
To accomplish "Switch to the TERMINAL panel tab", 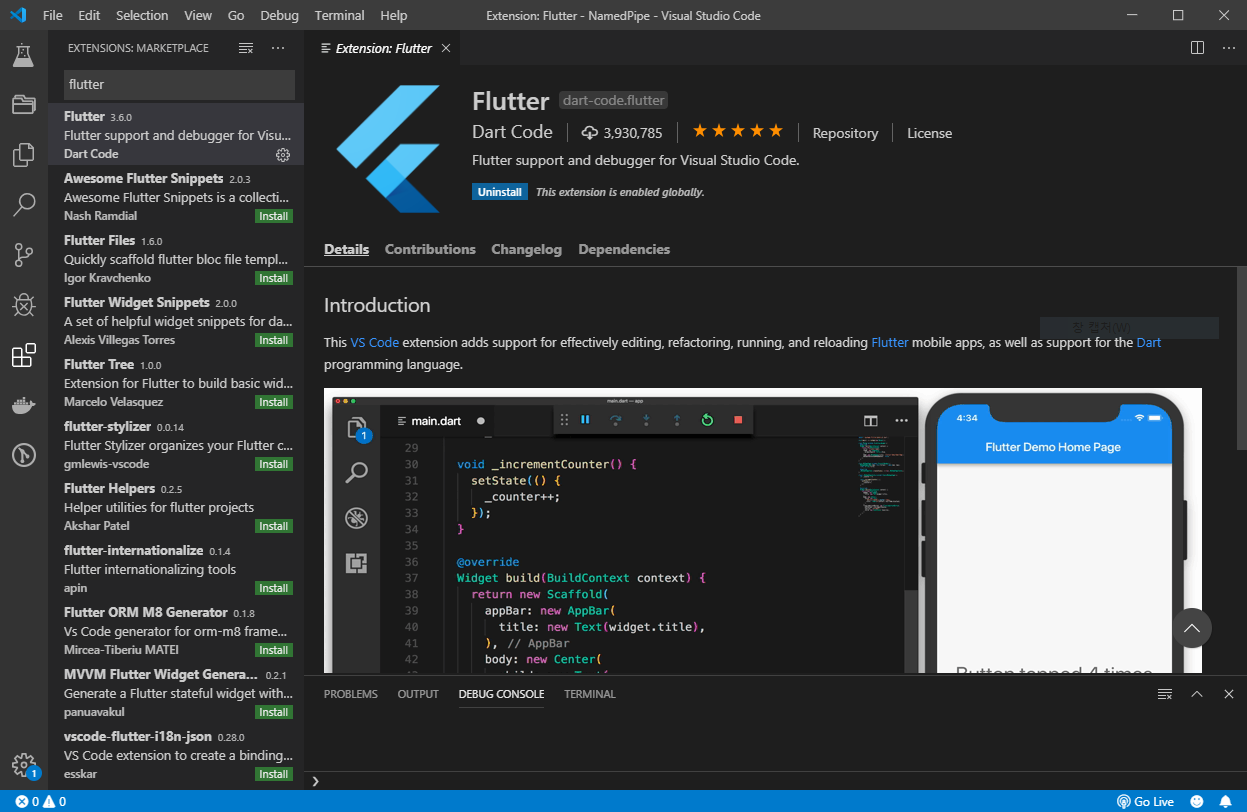I will click(x=590, y=694).
